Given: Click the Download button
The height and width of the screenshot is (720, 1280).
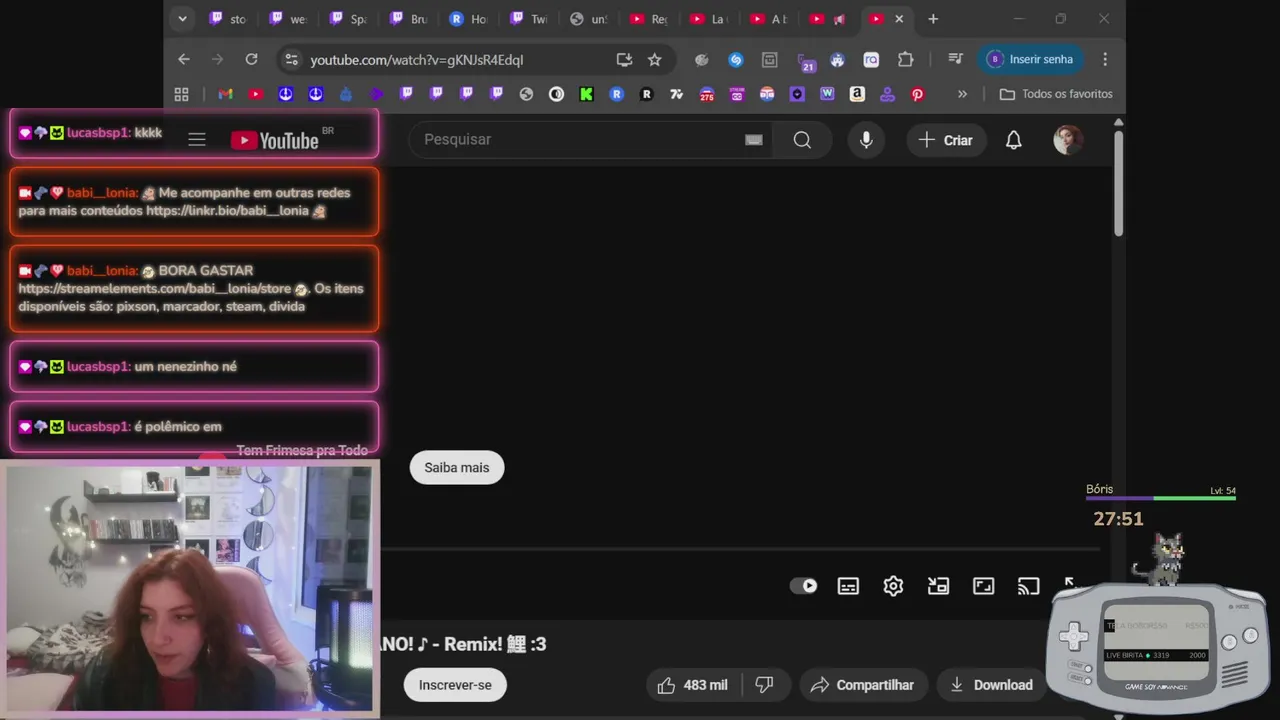Looking at the screenshot, I should (x=991, y=685).
